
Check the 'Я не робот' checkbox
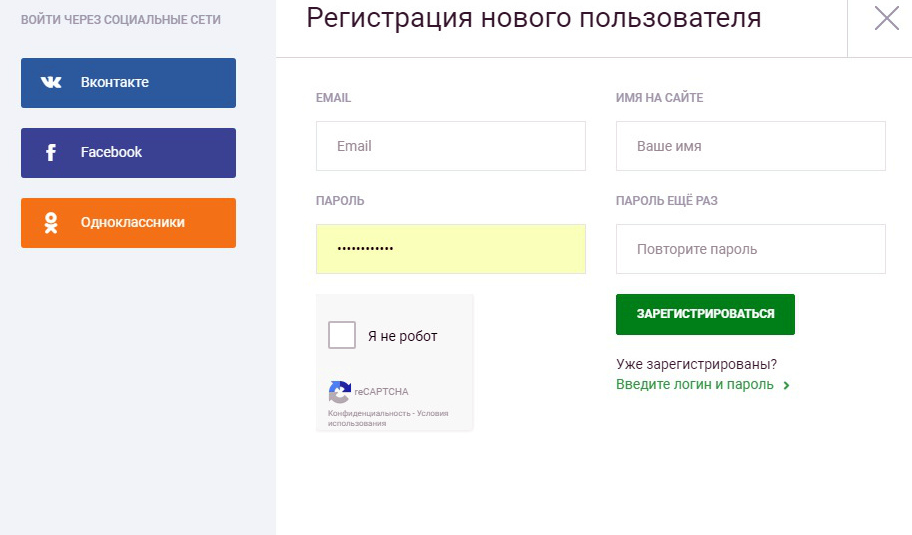[342, 336]
